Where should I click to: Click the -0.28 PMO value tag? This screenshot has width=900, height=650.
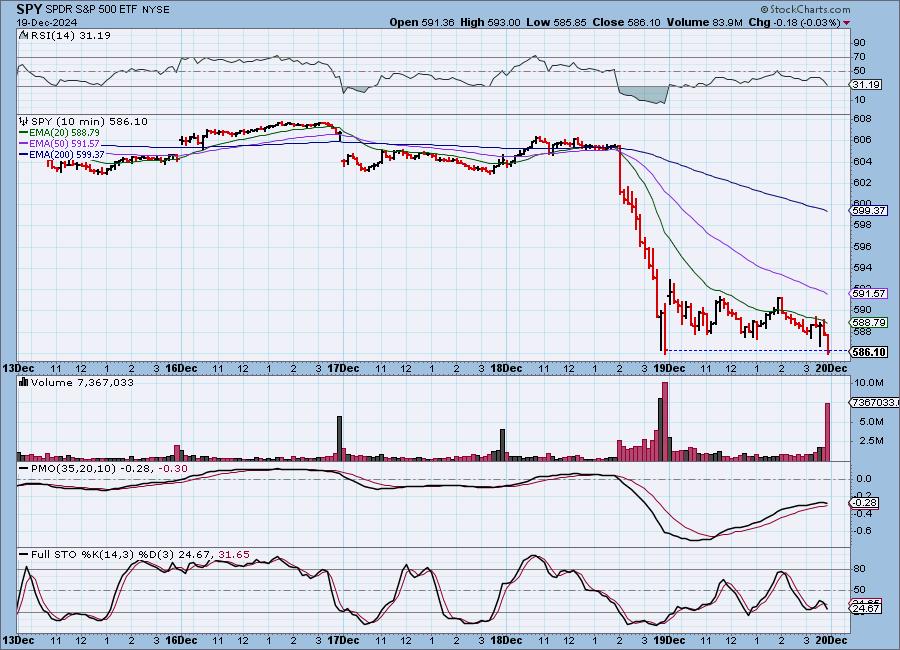click(864, 503)
